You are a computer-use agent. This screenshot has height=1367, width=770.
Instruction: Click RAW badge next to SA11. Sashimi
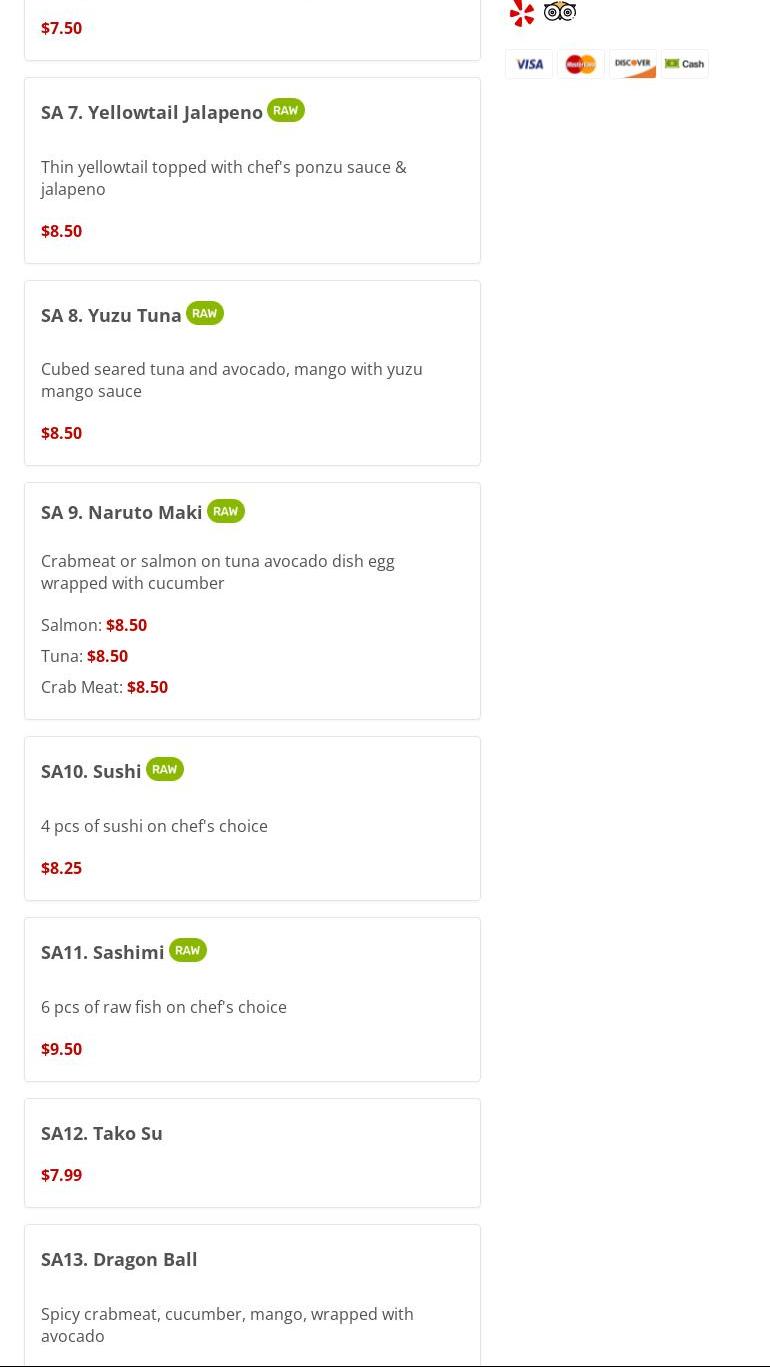tap(188, 951)
